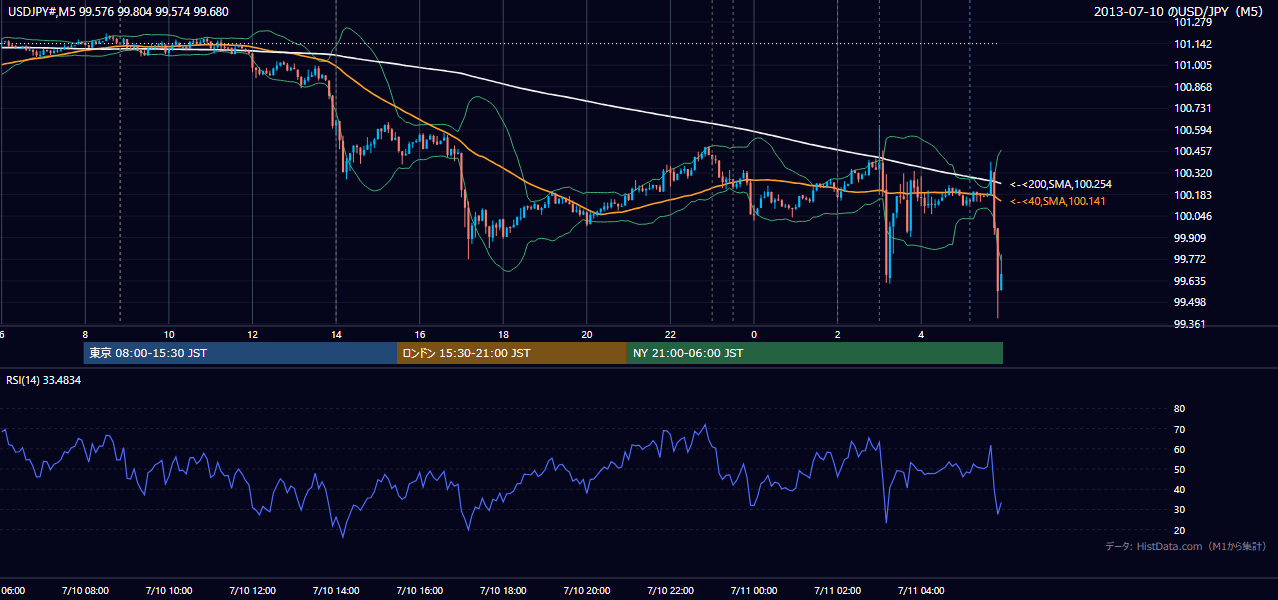Click price axis label 100.046
This screenshot has width=1278, height=600.
click(1194, 216)
